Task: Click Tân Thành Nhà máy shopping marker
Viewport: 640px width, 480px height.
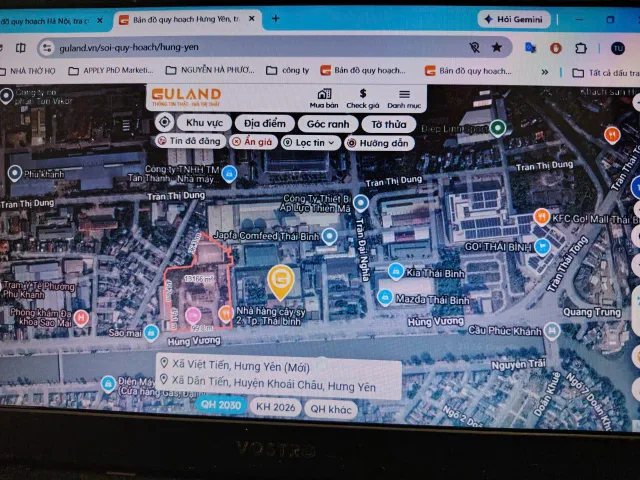Action: [x=229, y=174]
